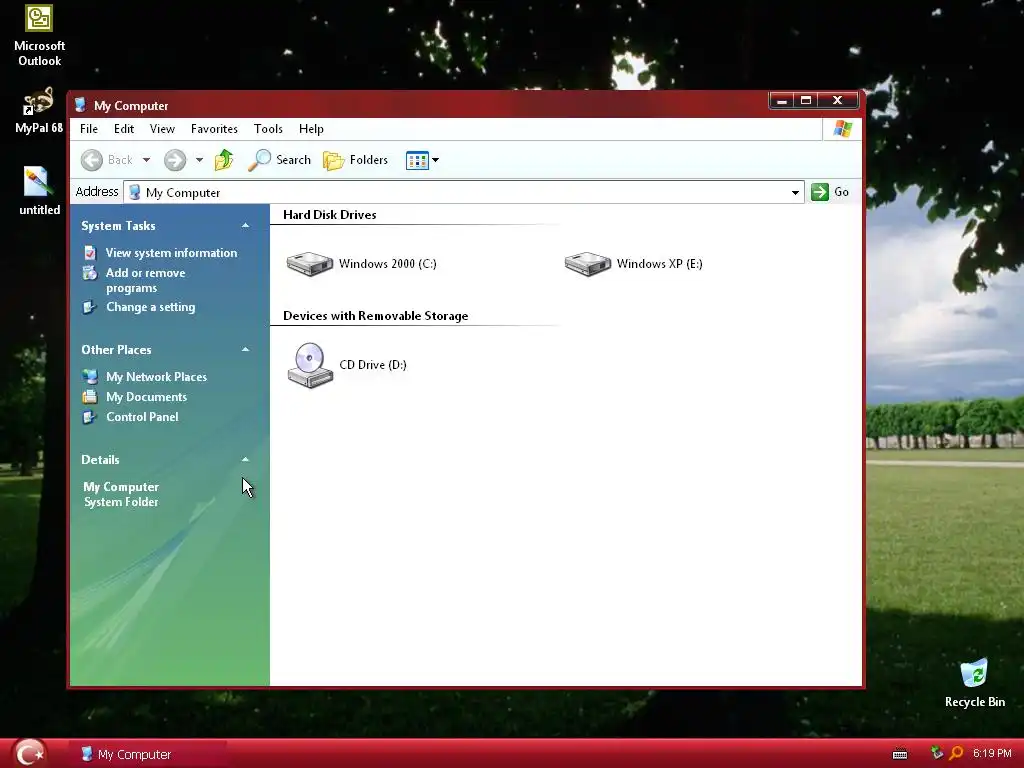Viewport: 1024px width, 768px height.
Task: Click My Computer title bar icon
Action: coord(80,105)
